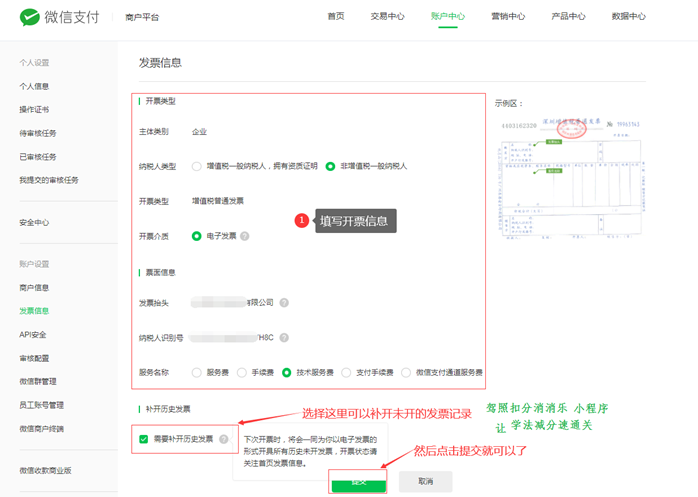Viewport: 698px width, 497px height.
Task: Choose 电子发票 as invoice medium
Action: coord(197,236)
